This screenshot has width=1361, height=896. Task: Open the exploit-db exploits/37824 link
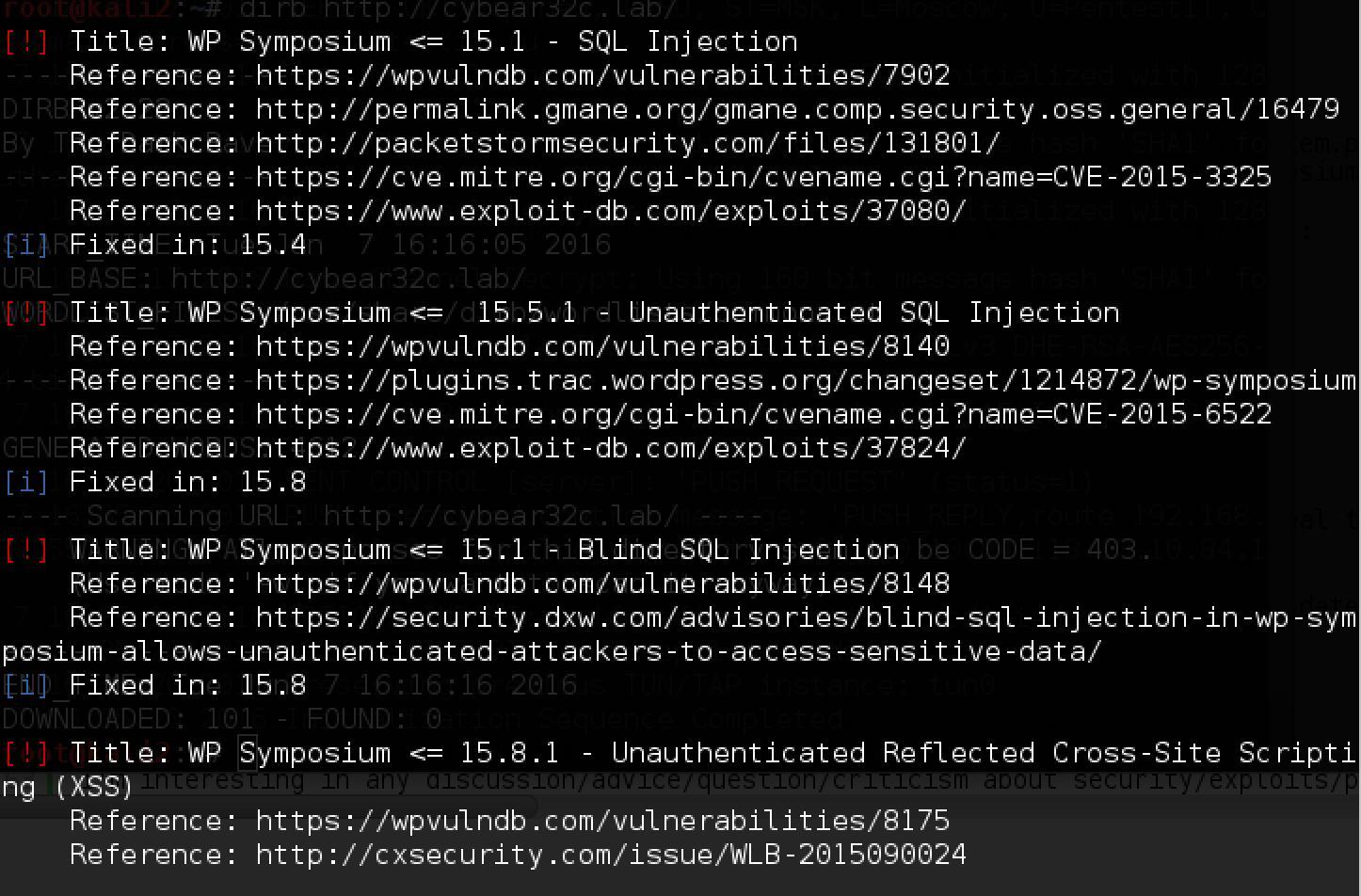[611, 448]
